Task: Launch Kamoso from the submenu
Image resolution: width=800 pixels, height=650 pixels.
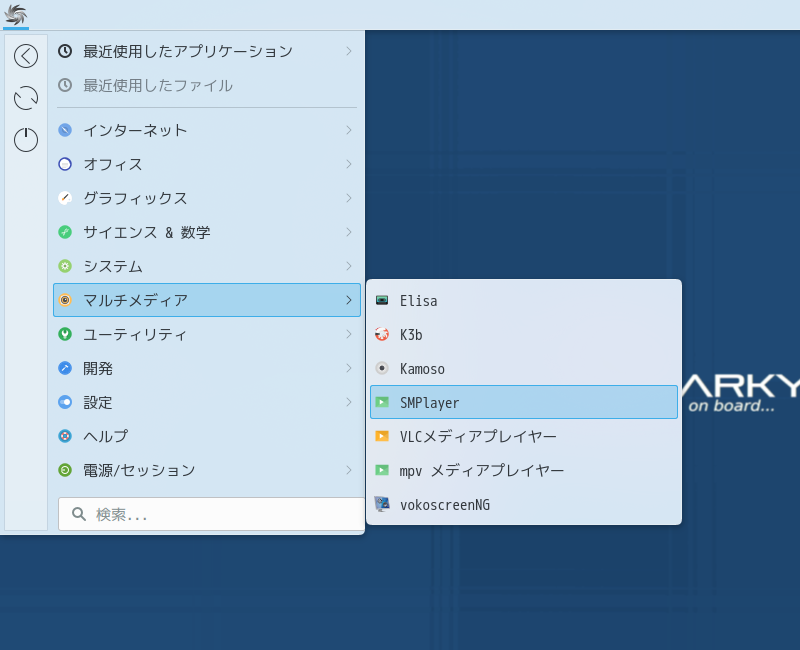Action: pyautogui.click(x=524, y=368)
